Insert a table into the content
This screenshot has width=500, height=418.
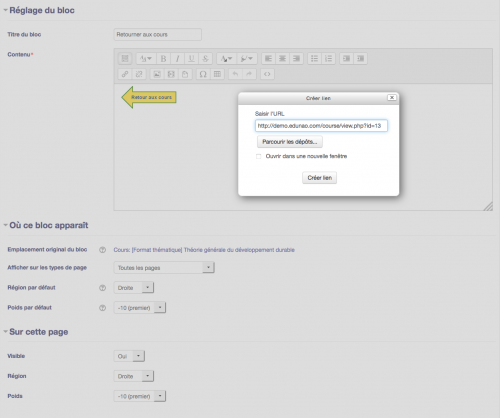(217, 74)
